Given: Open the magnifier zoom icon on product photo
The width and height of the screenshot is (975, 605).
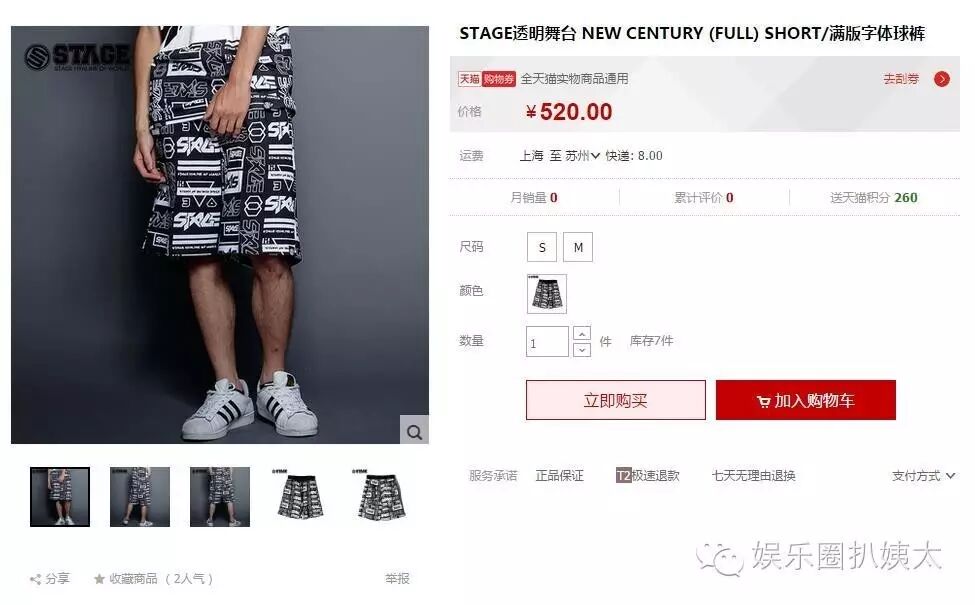Looking at the screenshot, I should (414, 430).
